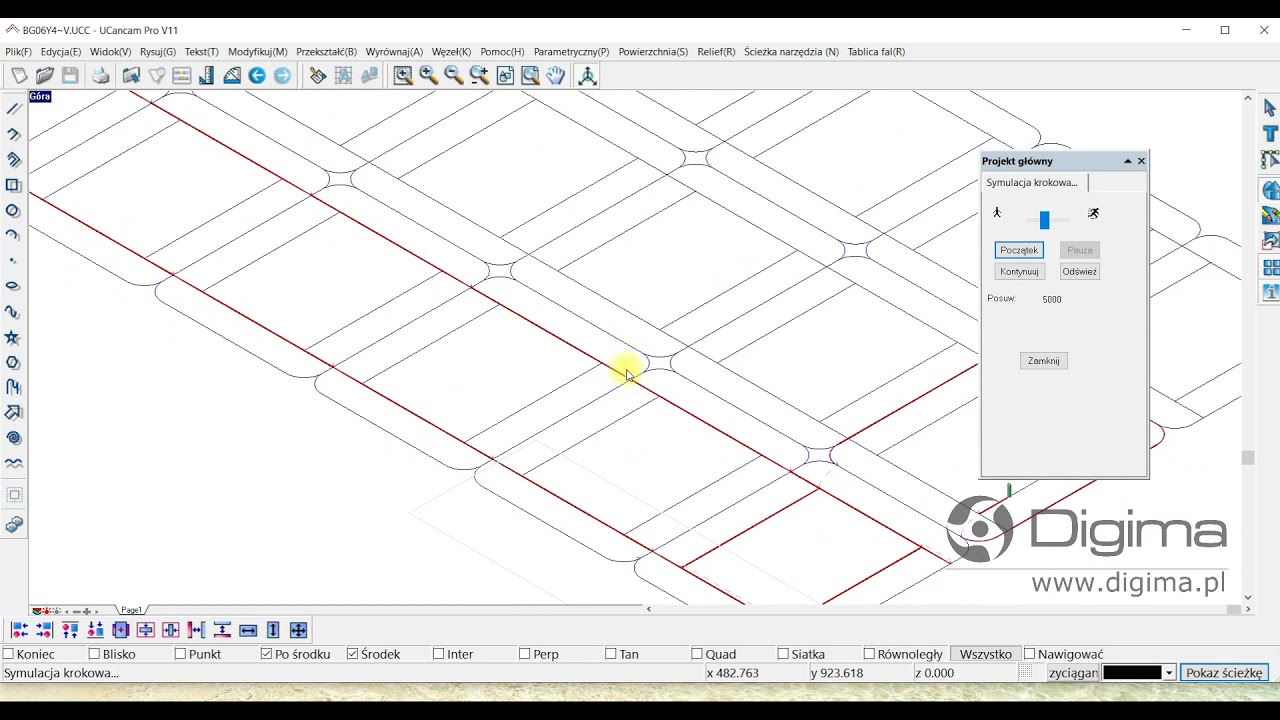1280x720 pixels.
Task: Open the Rysuj(G) menu
Action: point(158,52)
